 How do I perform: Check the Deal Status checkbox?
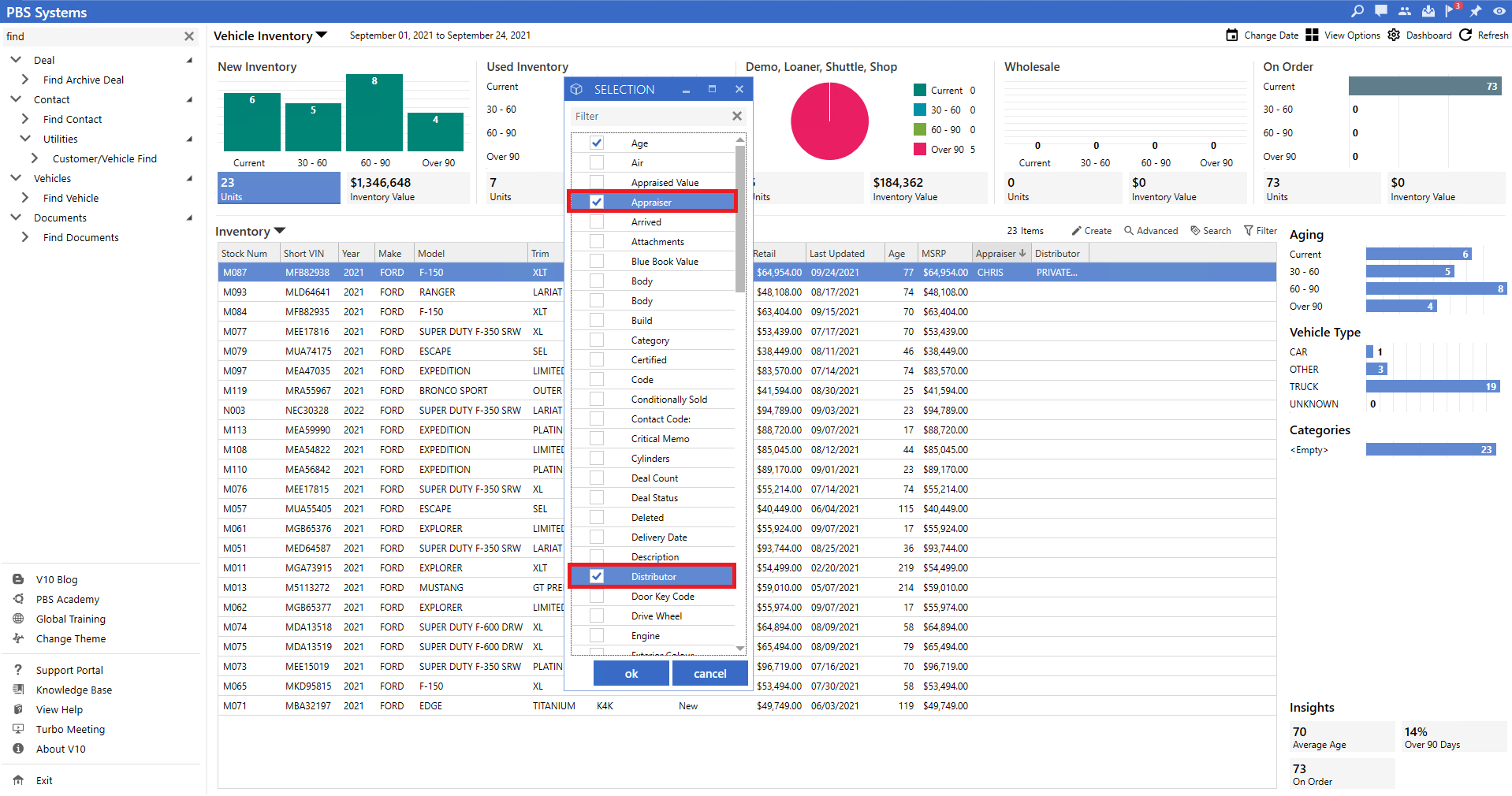597,497
